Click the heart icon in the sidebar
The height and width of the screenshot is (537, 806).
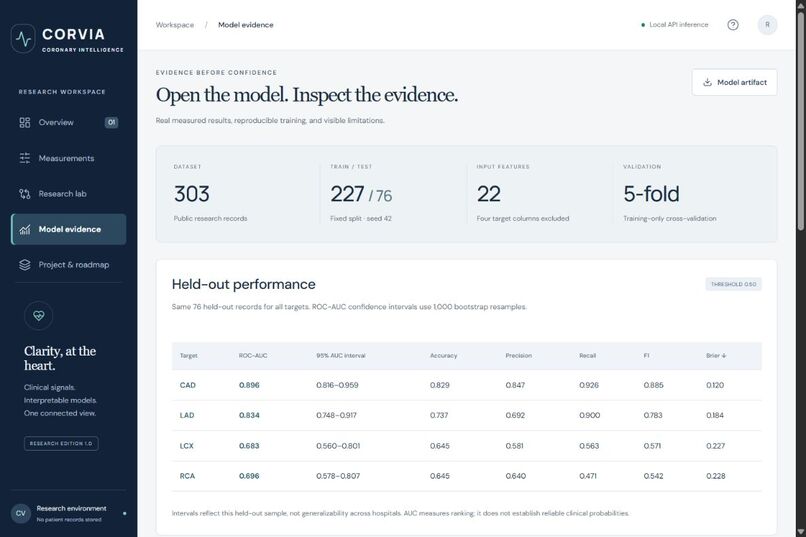pos(39,316)
